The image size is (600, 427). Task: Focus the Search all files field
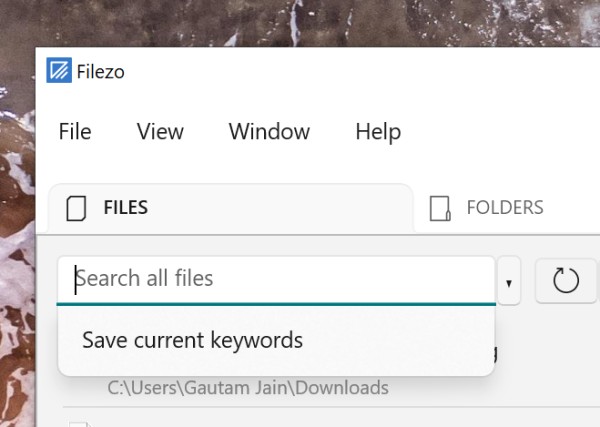pos(280,278)
